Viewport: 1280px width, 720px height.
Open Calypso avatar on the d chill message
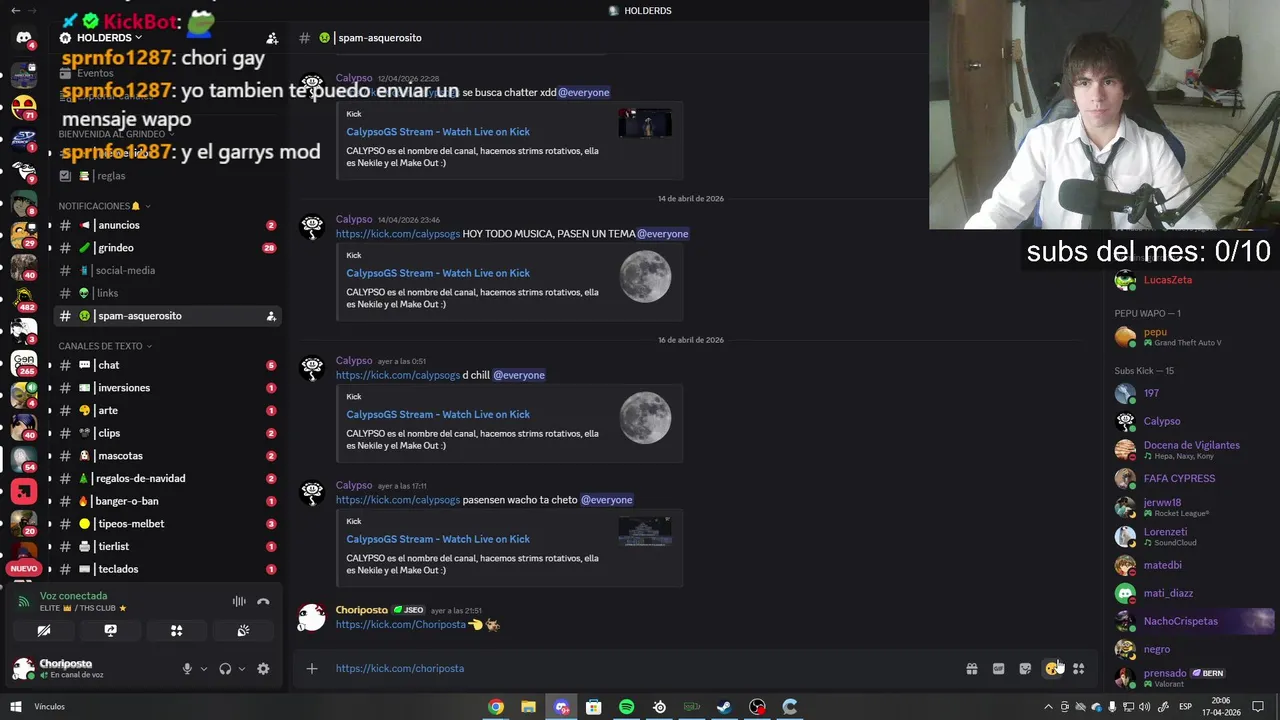coord(312,368)
